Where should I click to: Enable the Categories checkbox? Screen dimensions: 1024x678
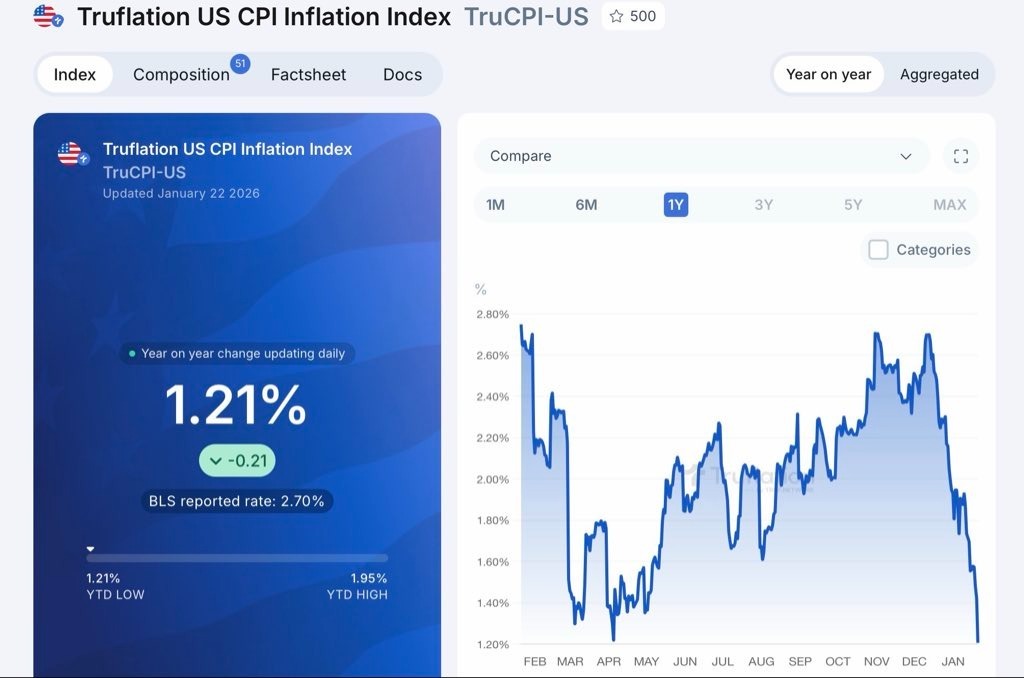[x=878, y=250]
